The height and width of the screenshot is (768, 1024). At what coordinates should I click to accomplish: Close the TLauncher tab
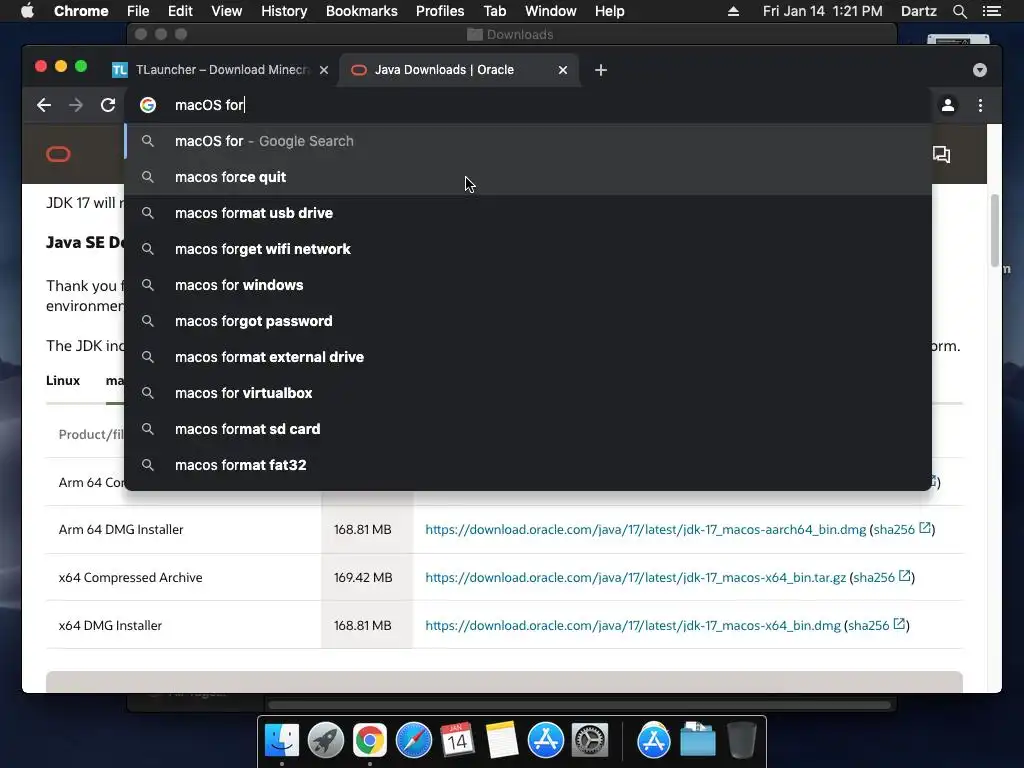pyautogui.click(x=324, y=70)
